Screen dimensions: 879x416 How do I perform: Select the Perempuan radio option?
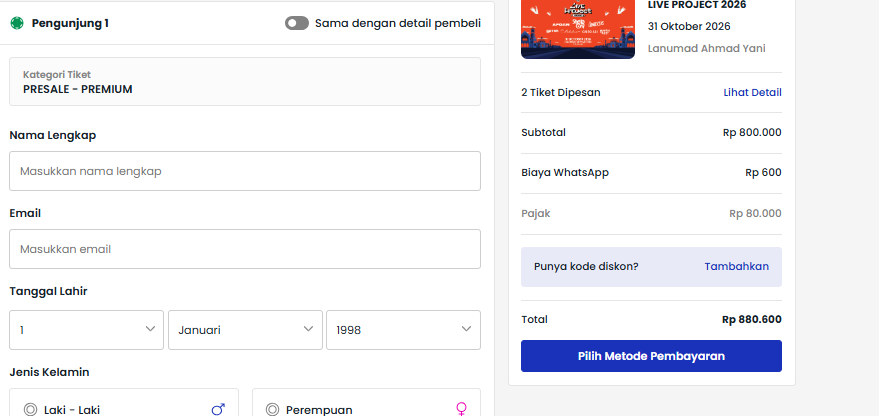pyautogui.click(x=272, y=410)
